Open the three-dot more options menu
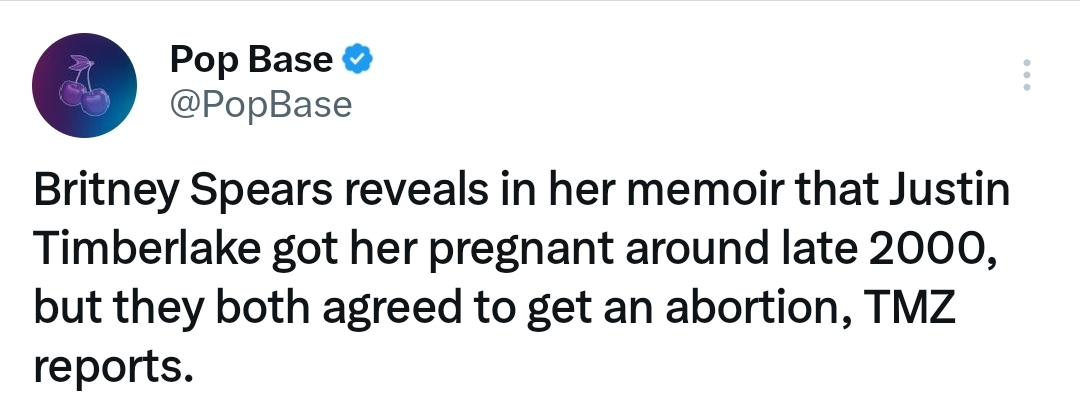 (x=1026, y=76)
